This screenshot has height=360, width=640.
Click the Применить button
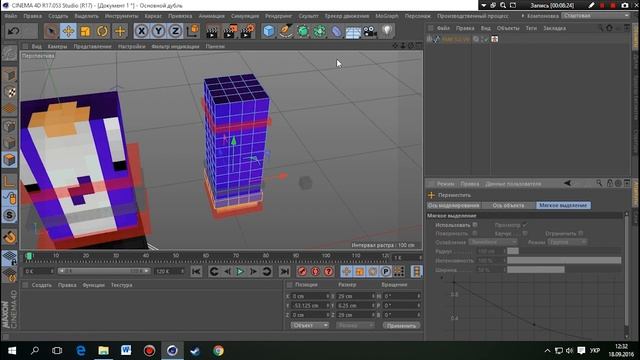pos(401,325)
